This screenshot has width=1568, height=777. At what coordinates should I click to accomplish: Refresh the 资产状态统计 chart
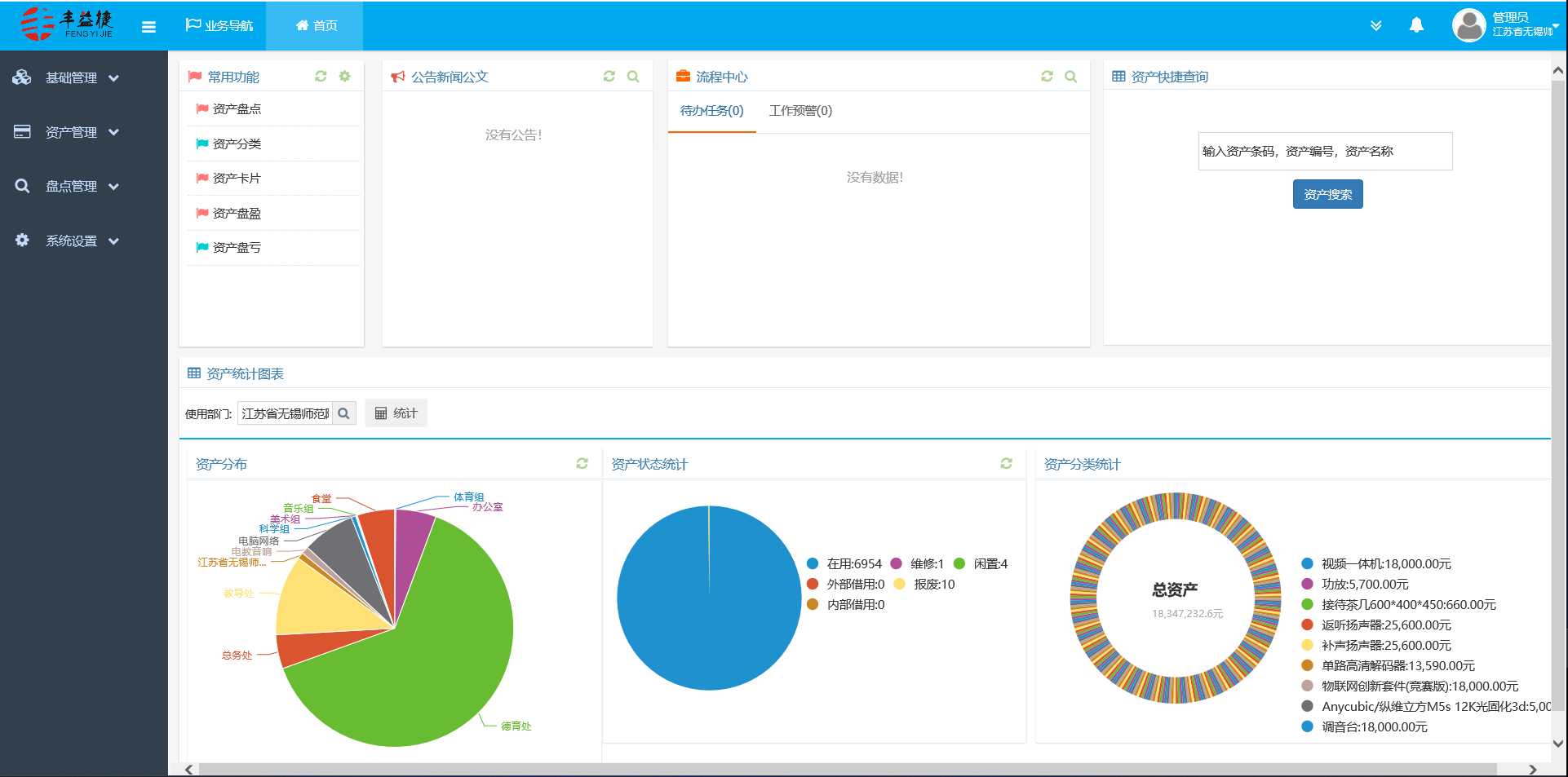pos(1006,463)
